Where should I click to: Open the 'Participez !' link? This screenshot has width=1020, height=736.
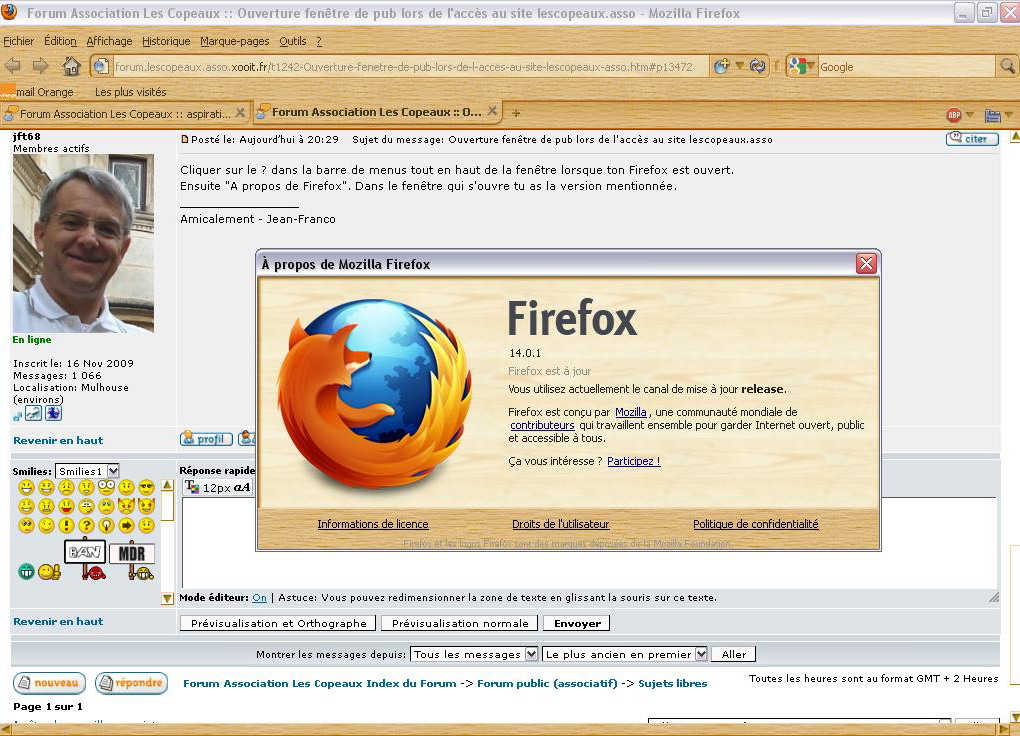pyautogui.click(x=634, y=461)
